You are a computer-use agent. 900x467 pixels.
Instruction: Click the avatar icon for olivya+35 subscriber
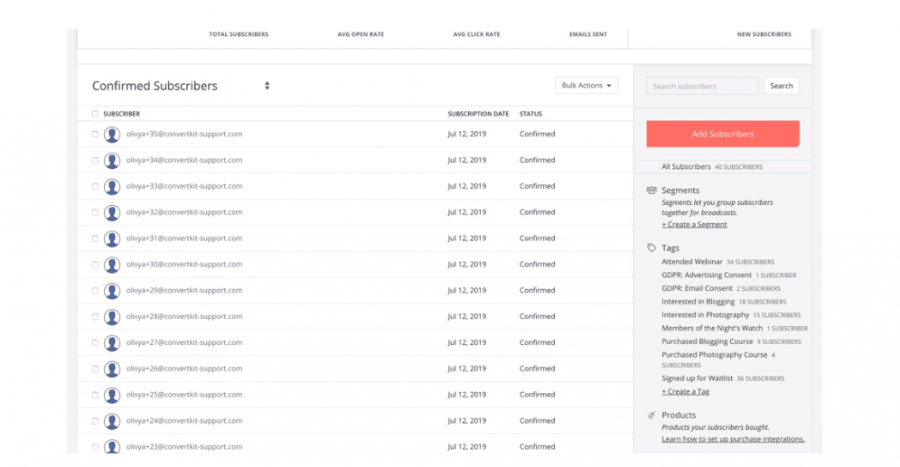click(112, 135)
